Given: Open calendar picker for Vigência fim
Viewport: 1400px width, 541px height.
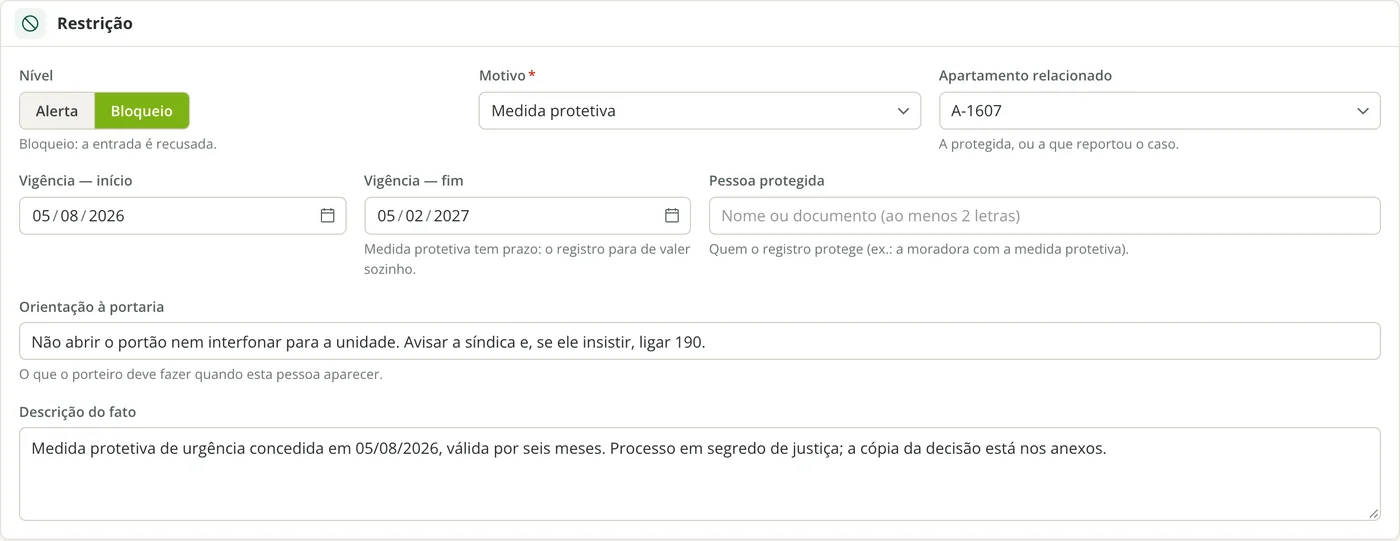Looking at the screenshot, I should point(672,215).
